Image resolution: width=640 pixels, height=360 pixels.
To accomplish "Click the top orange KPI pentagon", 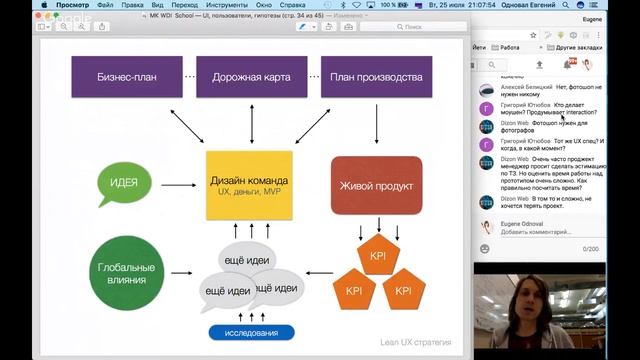I will (378, 255).
